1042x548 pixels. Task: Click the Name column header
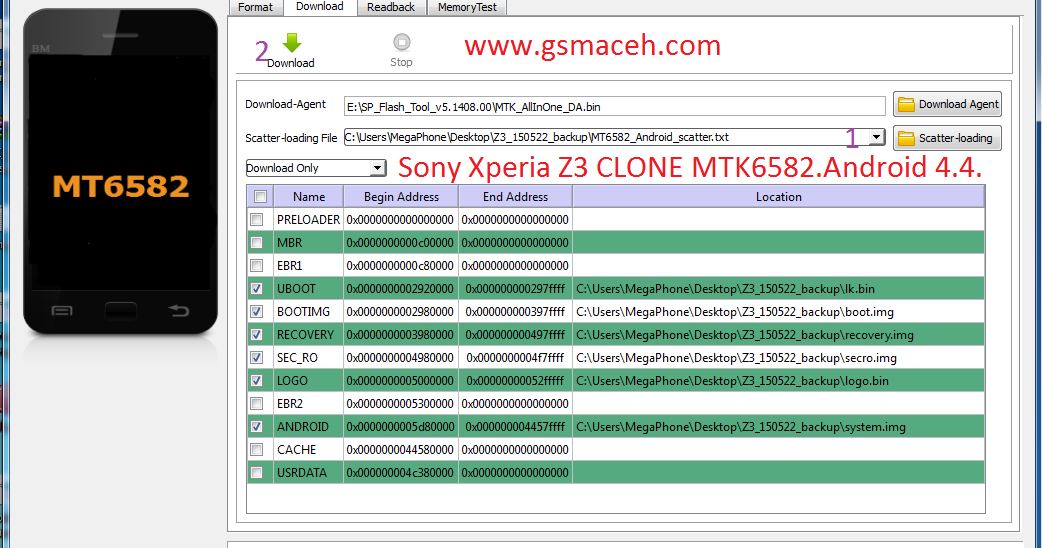click(309, 197)
